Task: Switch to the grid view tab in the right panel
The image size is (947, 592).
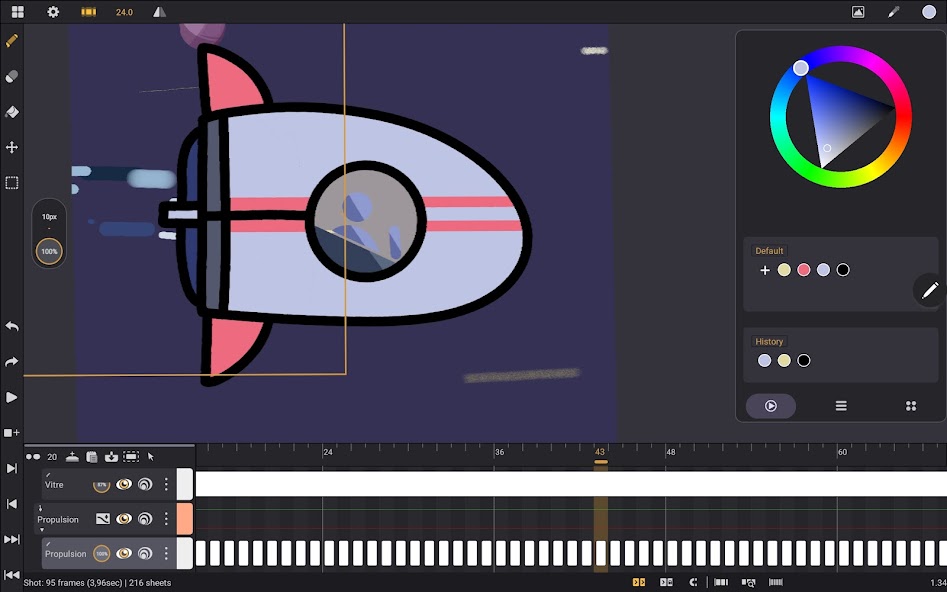Action: [910, 405]
